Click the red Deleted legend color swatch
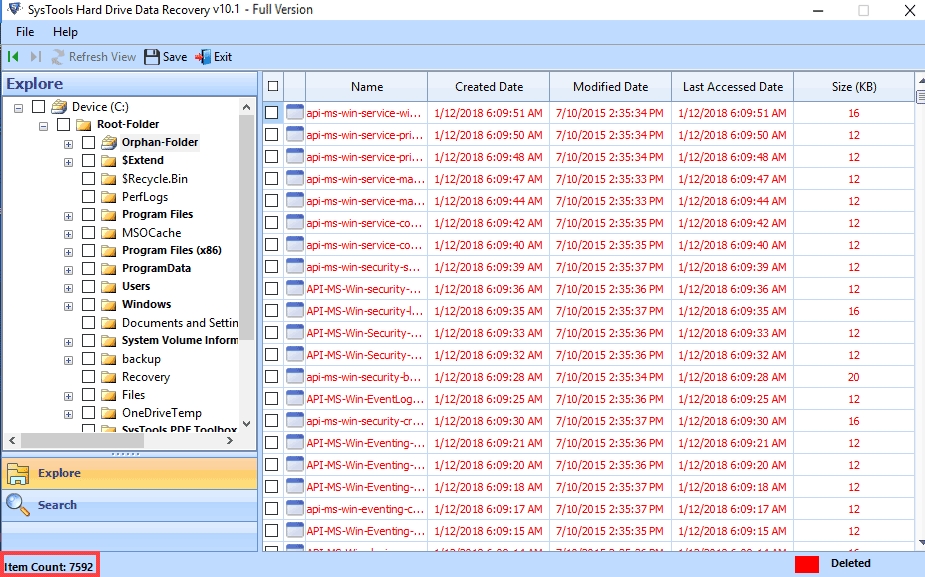925x577 pixels. [x=807, y=564]
